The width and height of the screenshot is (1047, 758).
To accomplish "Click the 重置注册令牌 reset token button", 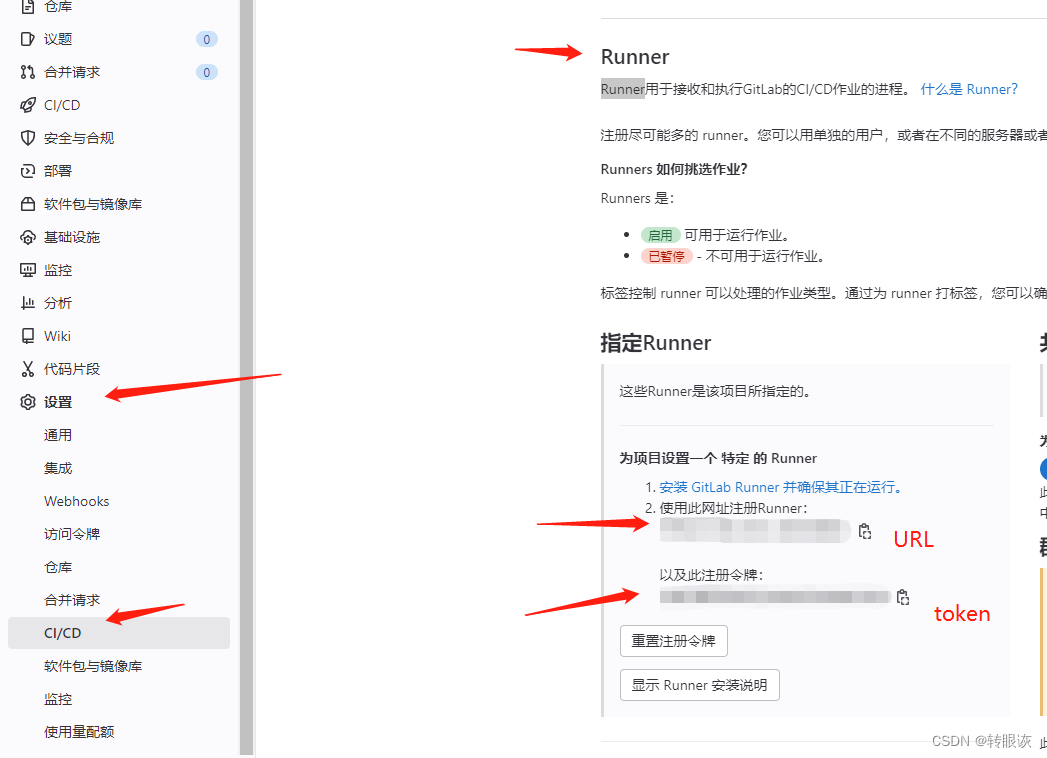I will (673, 640).
